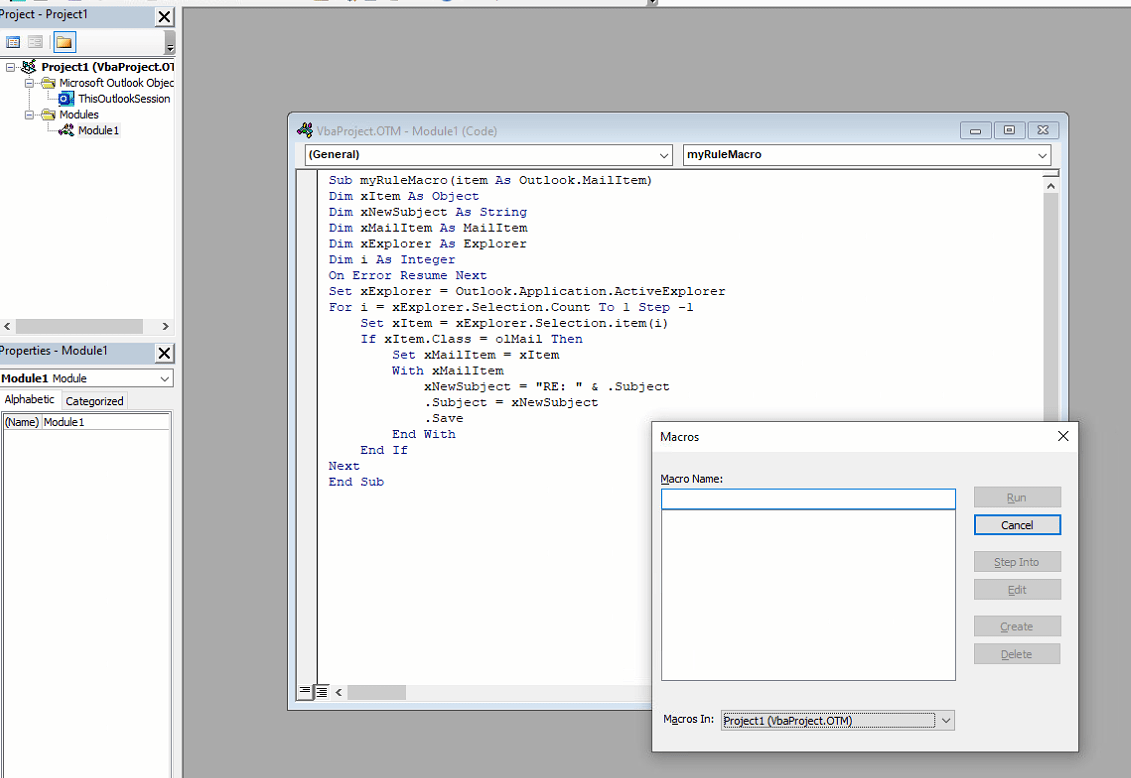1131x778 pixels.
Task: Open the (General) object dropdown
Action: (x=663, y=155)
